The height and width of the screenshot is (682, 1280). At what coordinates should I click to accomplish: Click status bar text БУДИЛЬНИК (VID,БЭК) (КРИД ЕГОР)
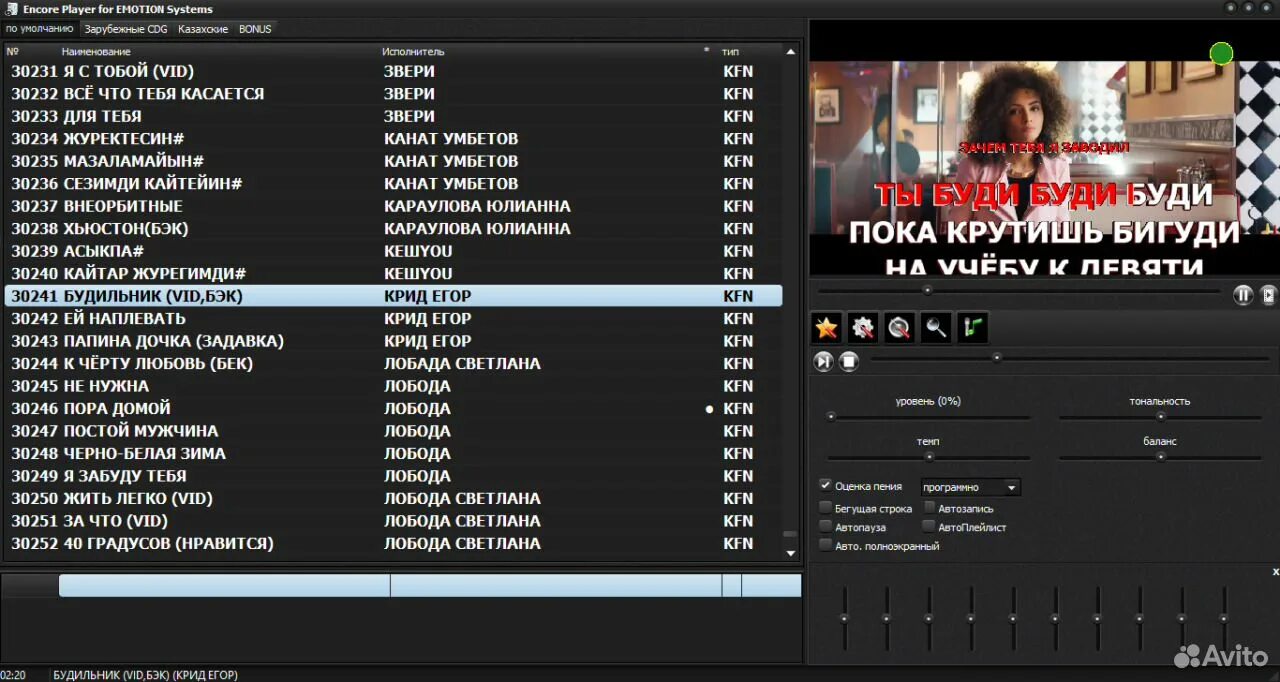[145, 675]
